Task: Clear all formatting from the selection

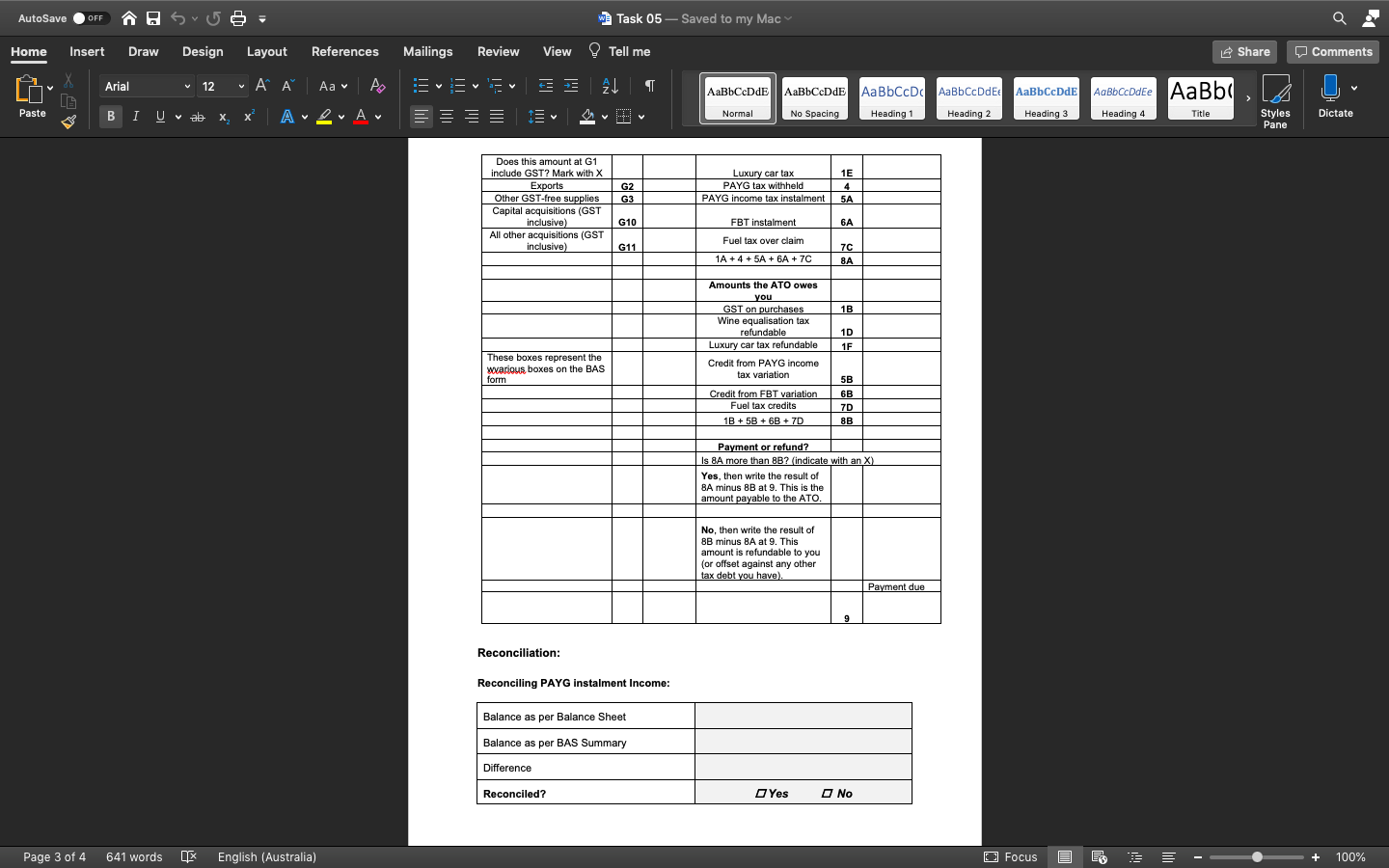Action: coord(377,86)
